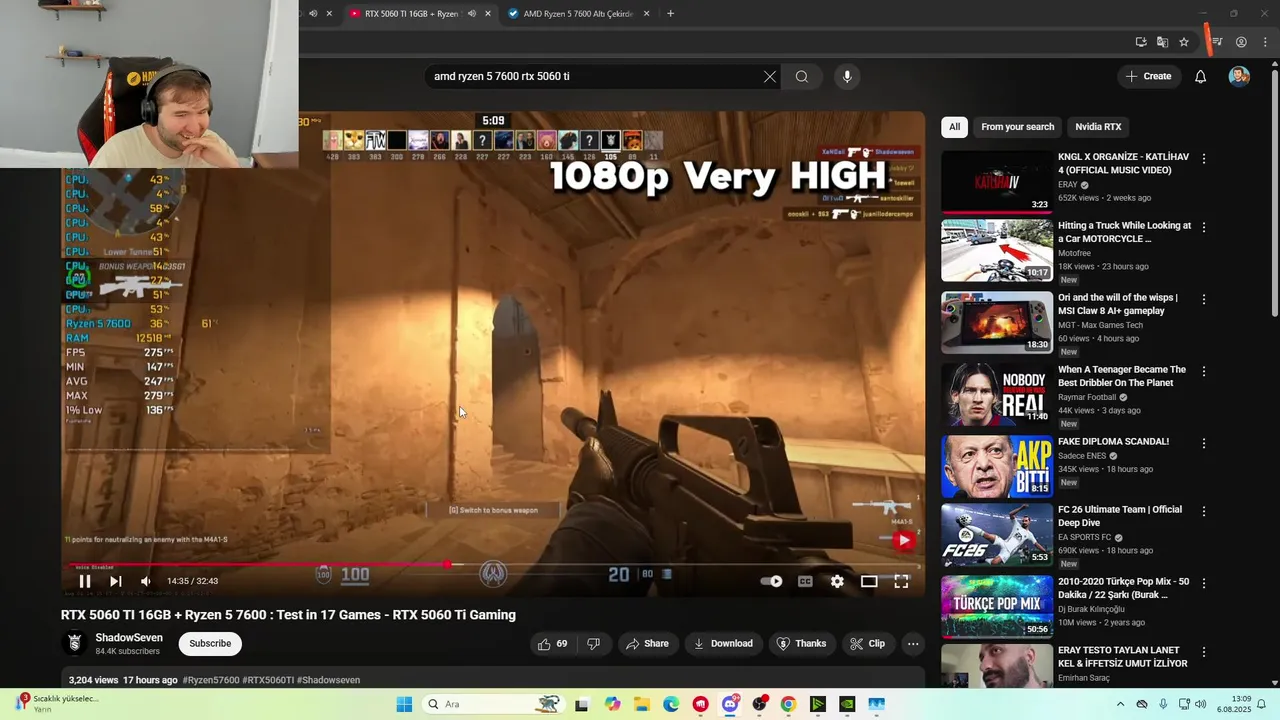Mute the RTX 5060 Ti tab audio
Screen dimensions: 1280x720
click(472, 14)
